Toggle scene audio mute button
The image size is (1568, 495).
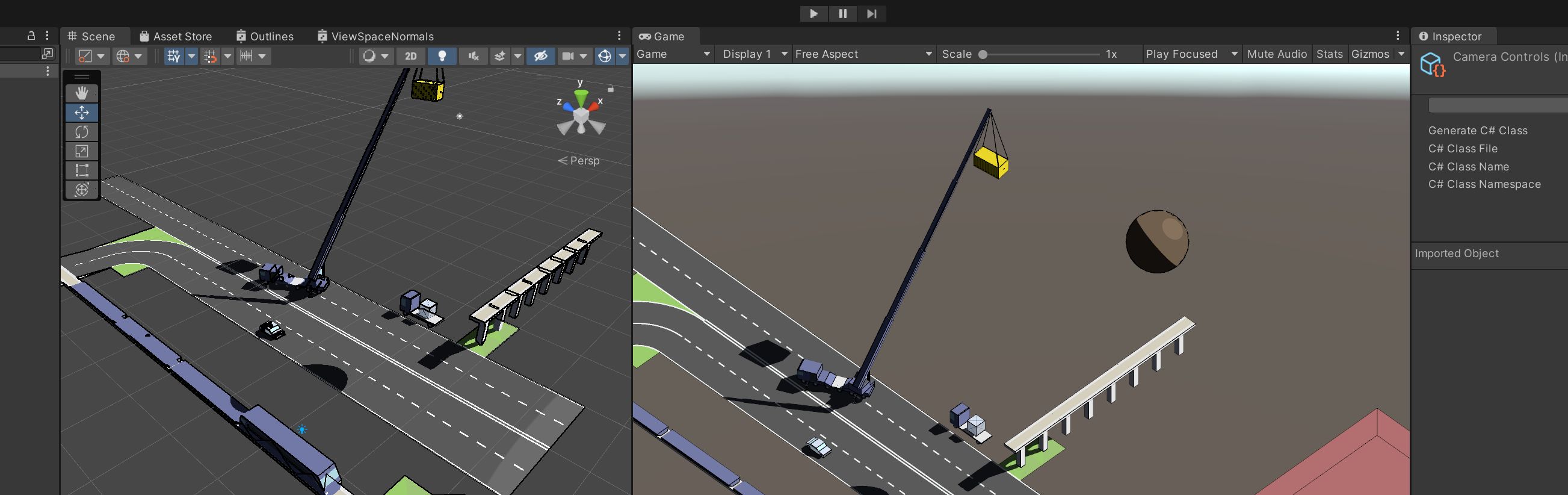coord(473,56)
